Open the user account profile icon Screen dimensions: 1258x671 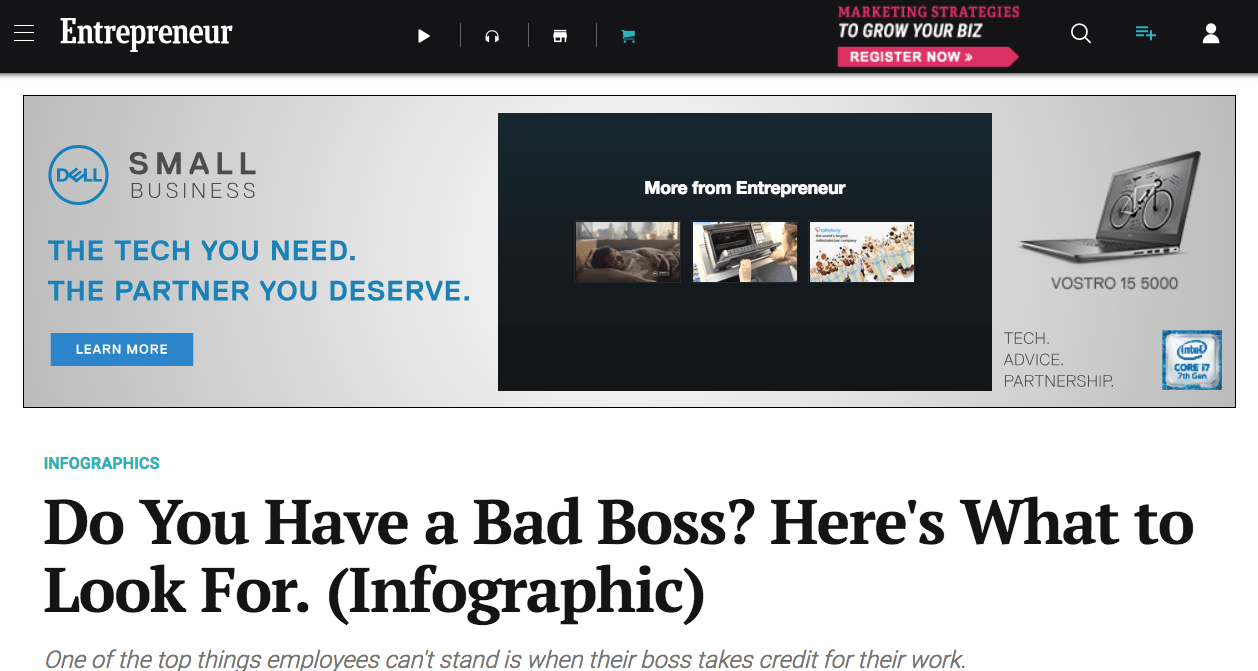(1211, 34)
